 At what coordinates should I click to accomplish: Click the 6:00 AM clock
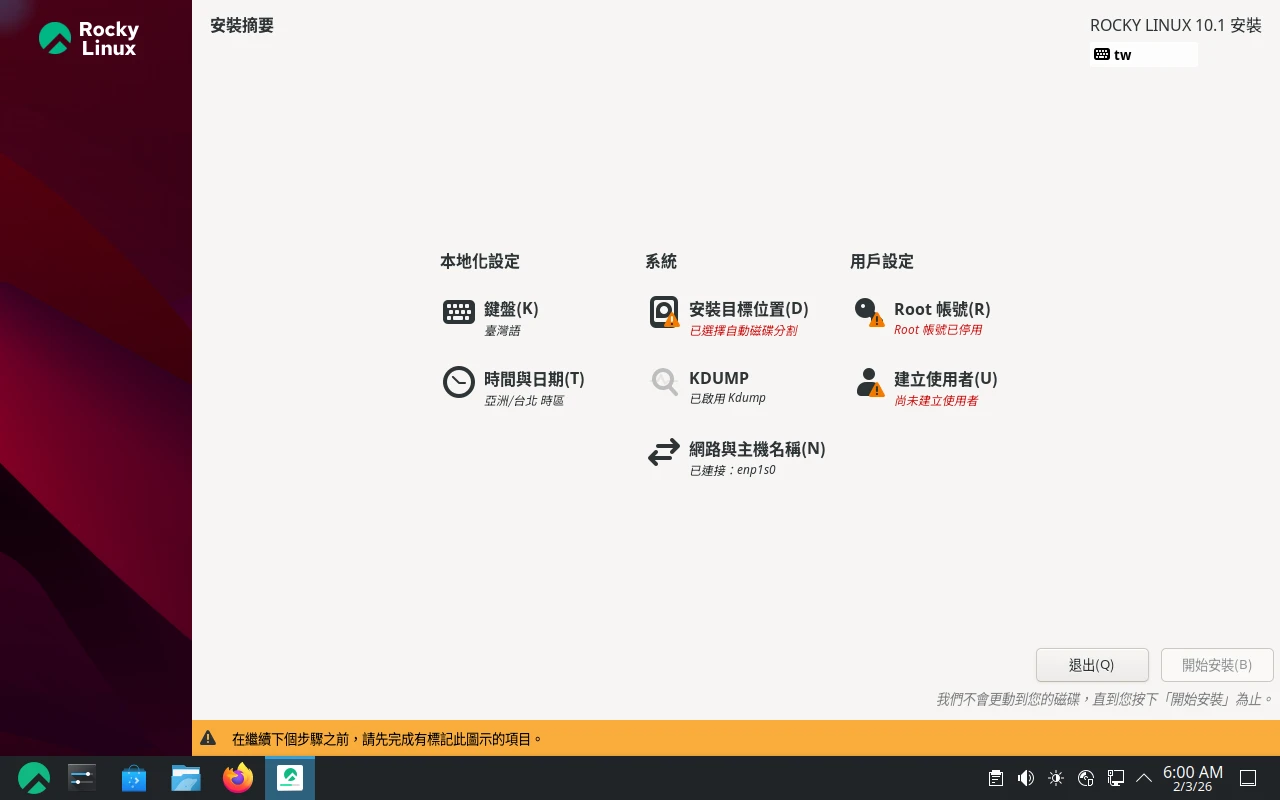1192,778
